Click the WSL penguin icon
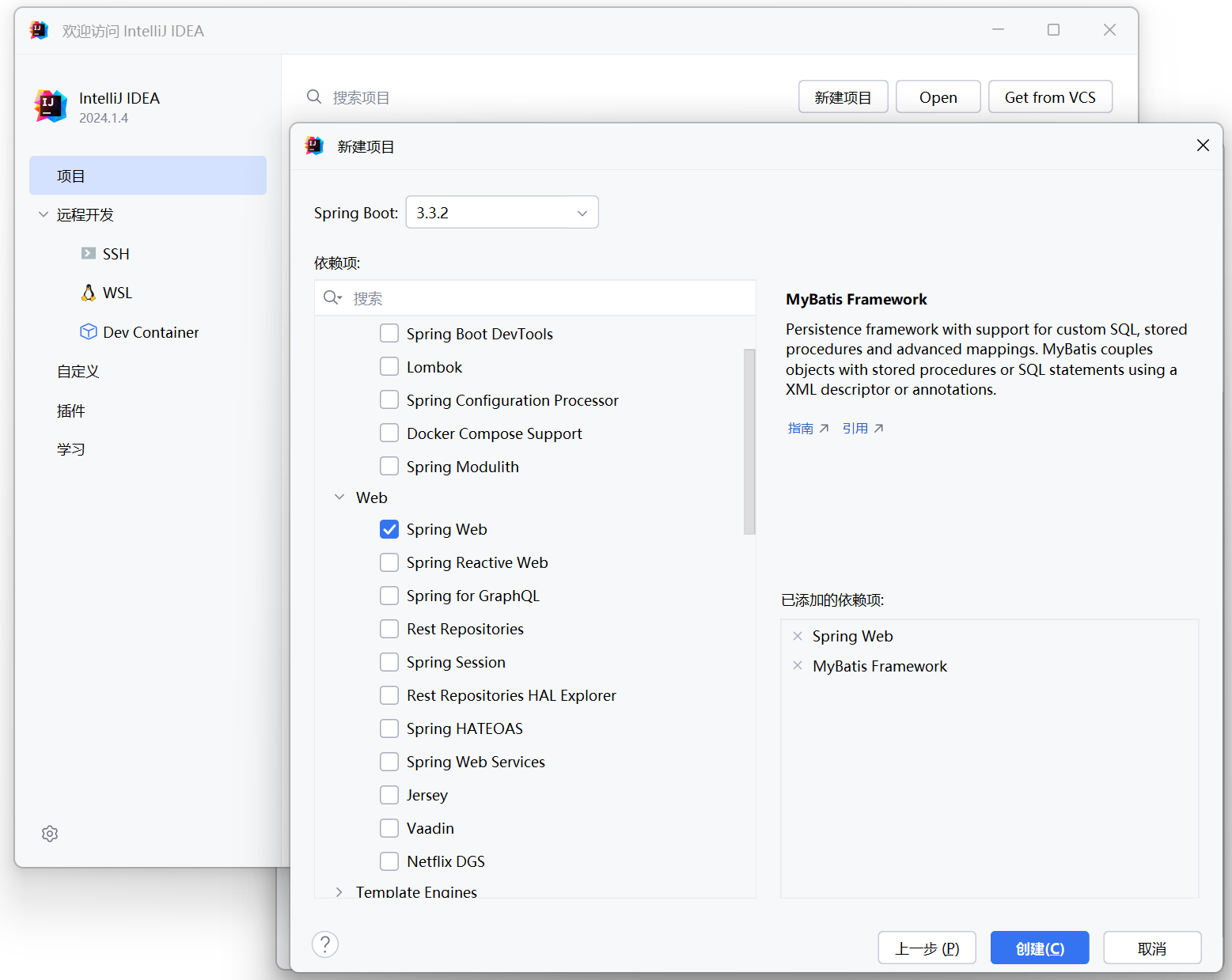 coord(89,293)
